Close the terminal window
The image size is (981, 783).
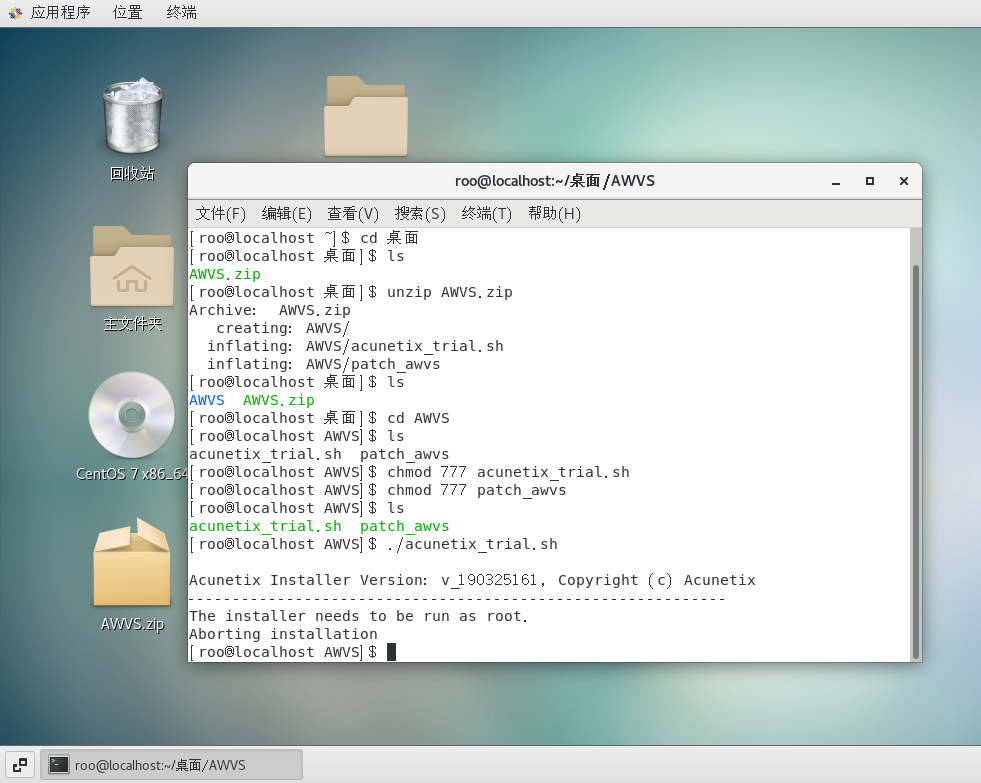903,181
